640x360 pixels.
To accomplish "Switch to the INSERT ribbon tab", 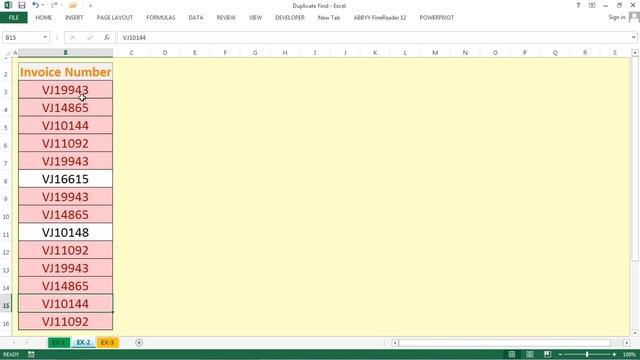I will tap(74, 18).
